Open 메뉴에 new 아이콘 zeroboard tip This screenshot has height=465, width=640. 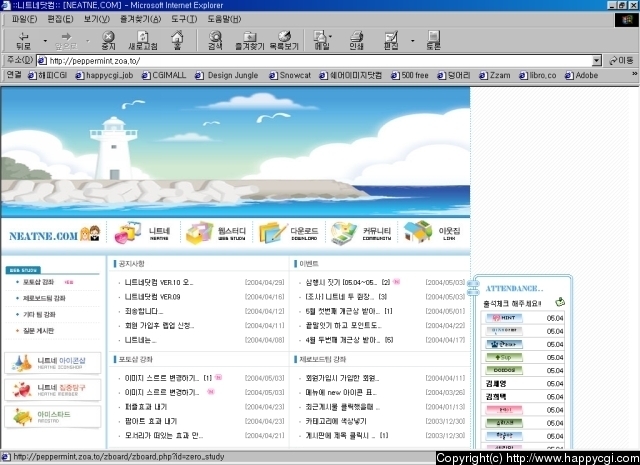(x=341, y=393)
